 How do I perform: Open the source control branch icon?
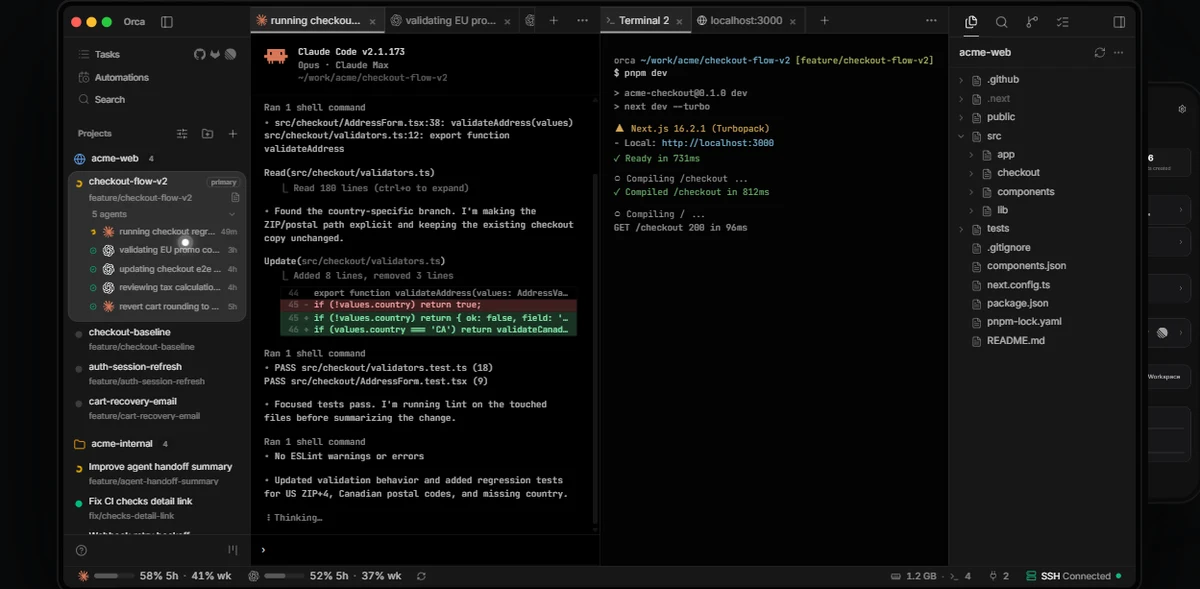click(x=1032, y=22)
